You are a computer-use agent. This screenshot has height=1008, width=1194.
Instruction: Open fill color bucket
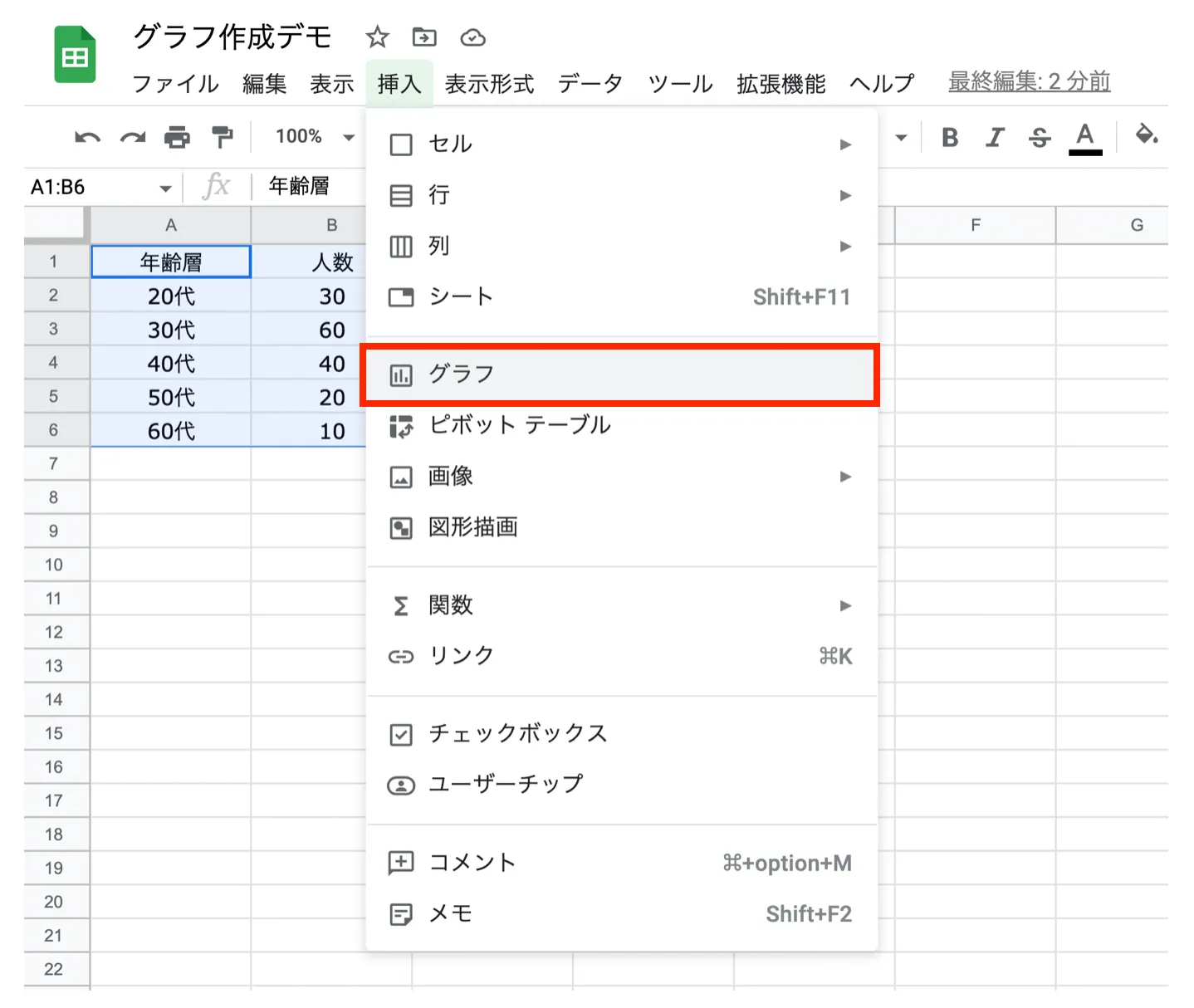(x=1147, y=135)
